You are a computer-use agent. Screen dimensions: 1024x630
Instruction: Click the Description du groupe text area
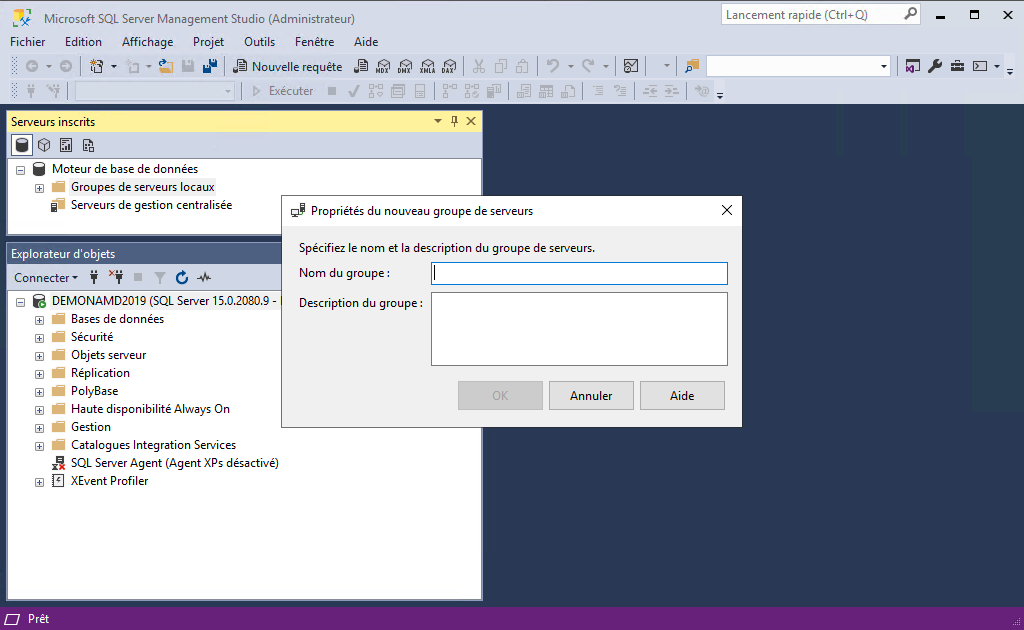[579, 329]
